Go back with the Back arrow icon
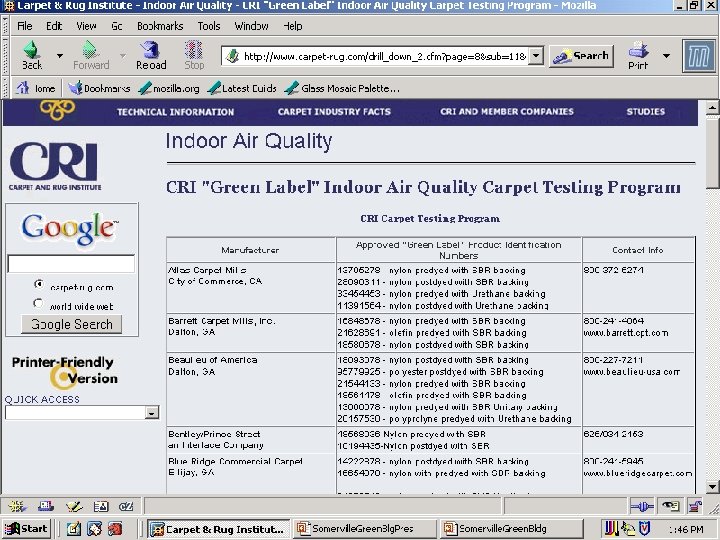The image size is (720, 540). click(x=31, y=50)
